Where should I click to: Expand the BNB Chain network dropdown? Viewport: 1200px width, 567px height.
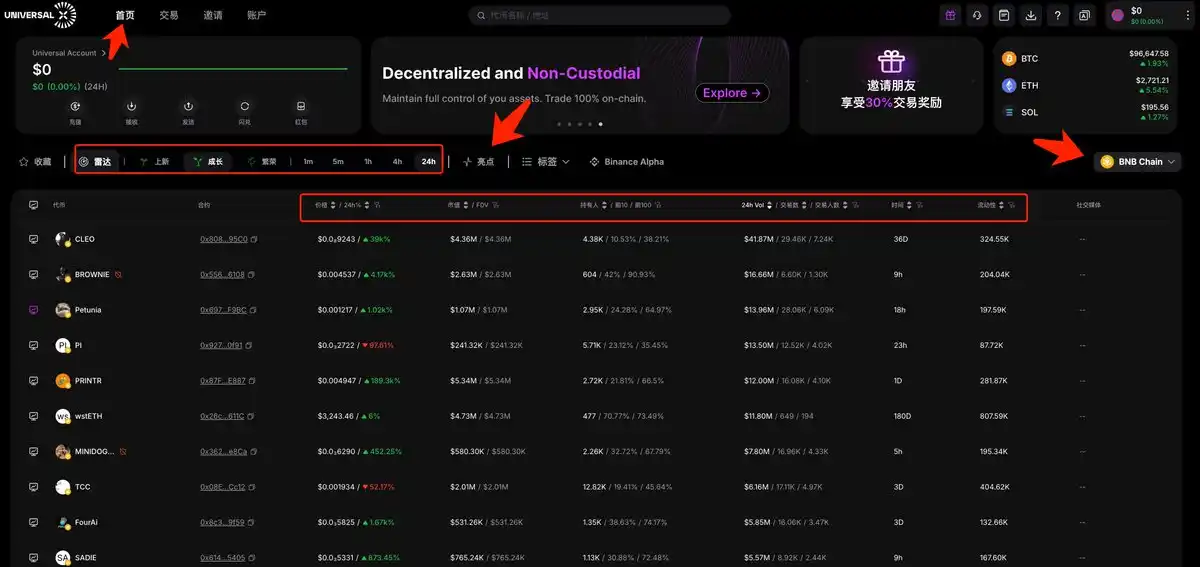(x=1138, y=161)
